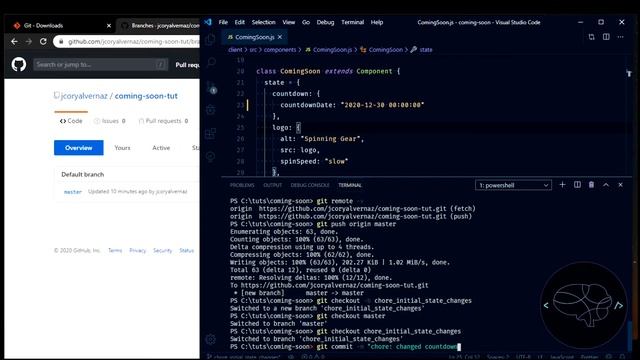Open the Extensions view in activity bar
Screen dimensions: 640x360
(211, 133)
